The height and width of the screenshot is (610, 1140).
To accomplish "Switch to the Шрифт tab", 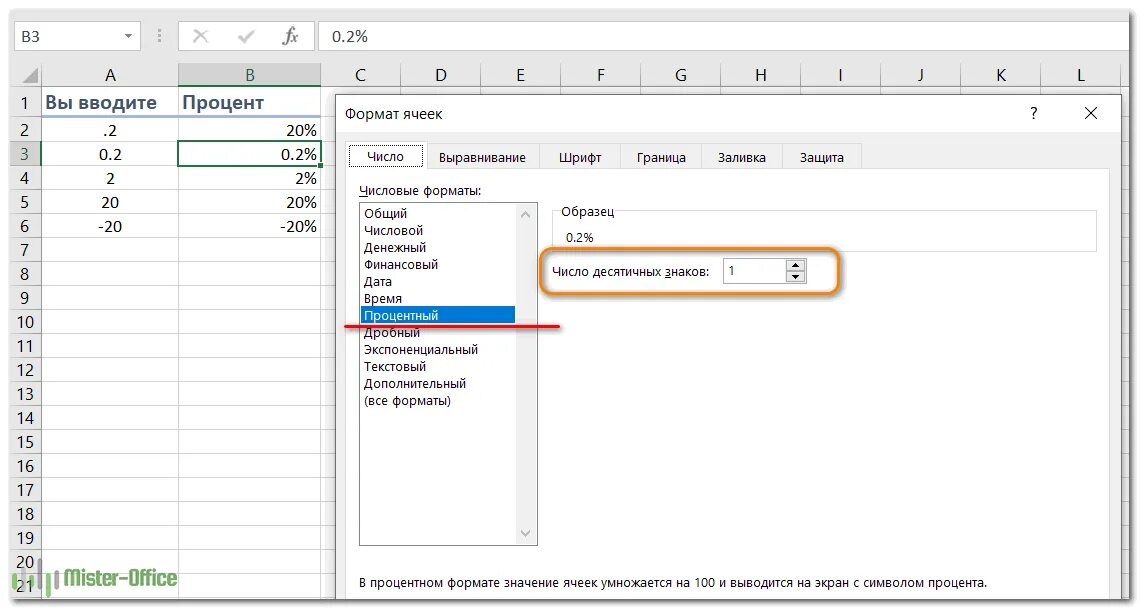I will (580, 157).
